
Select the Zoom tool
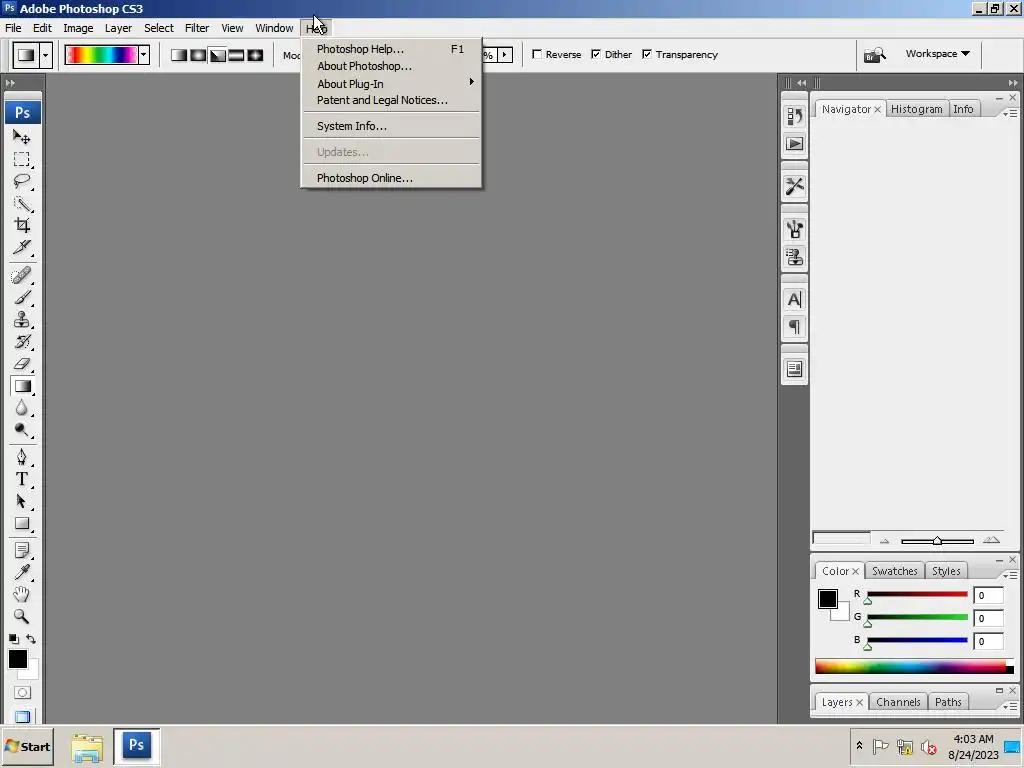click(22, 616)
